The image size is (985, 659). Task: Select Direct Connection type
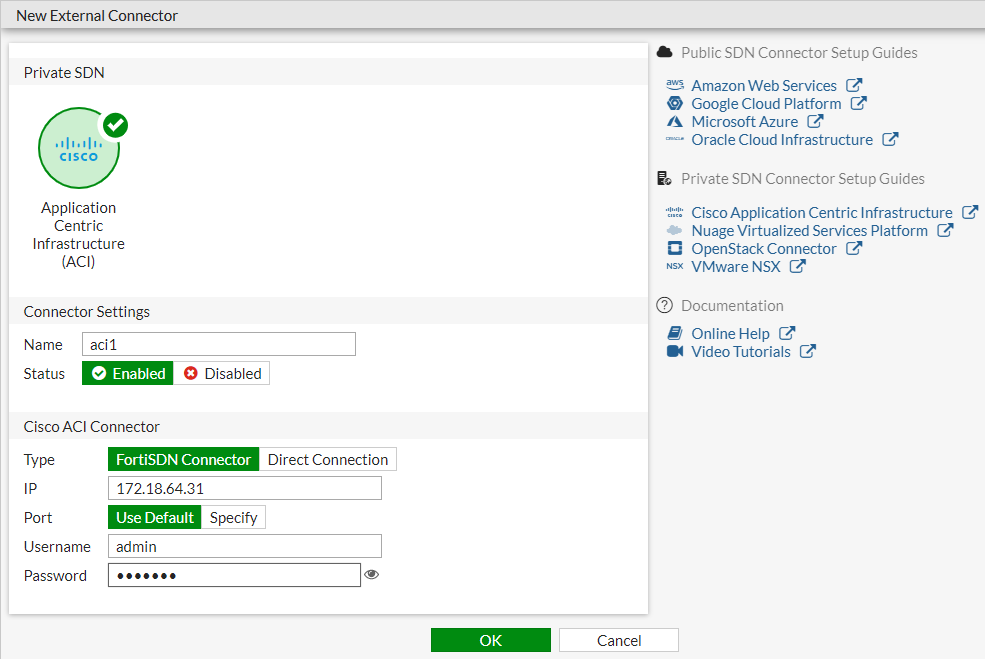(x=327, y=459)
